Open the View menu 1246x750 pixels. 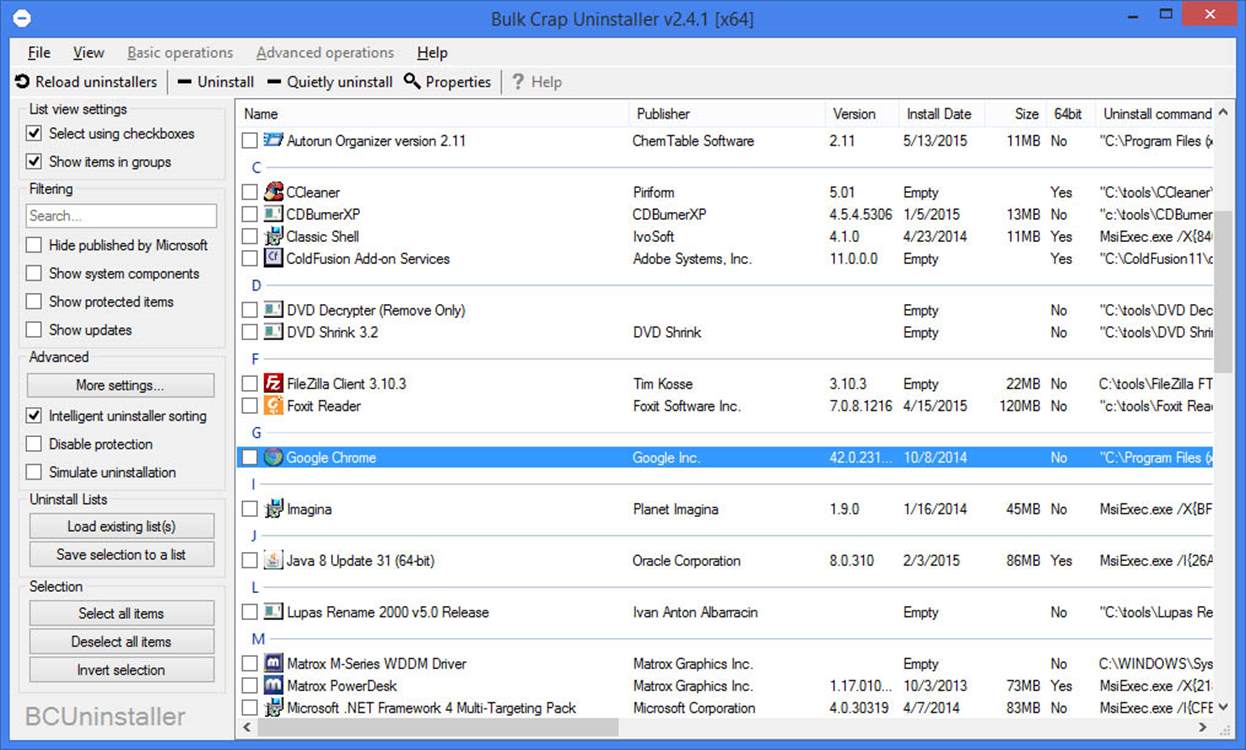coord(88,53)
